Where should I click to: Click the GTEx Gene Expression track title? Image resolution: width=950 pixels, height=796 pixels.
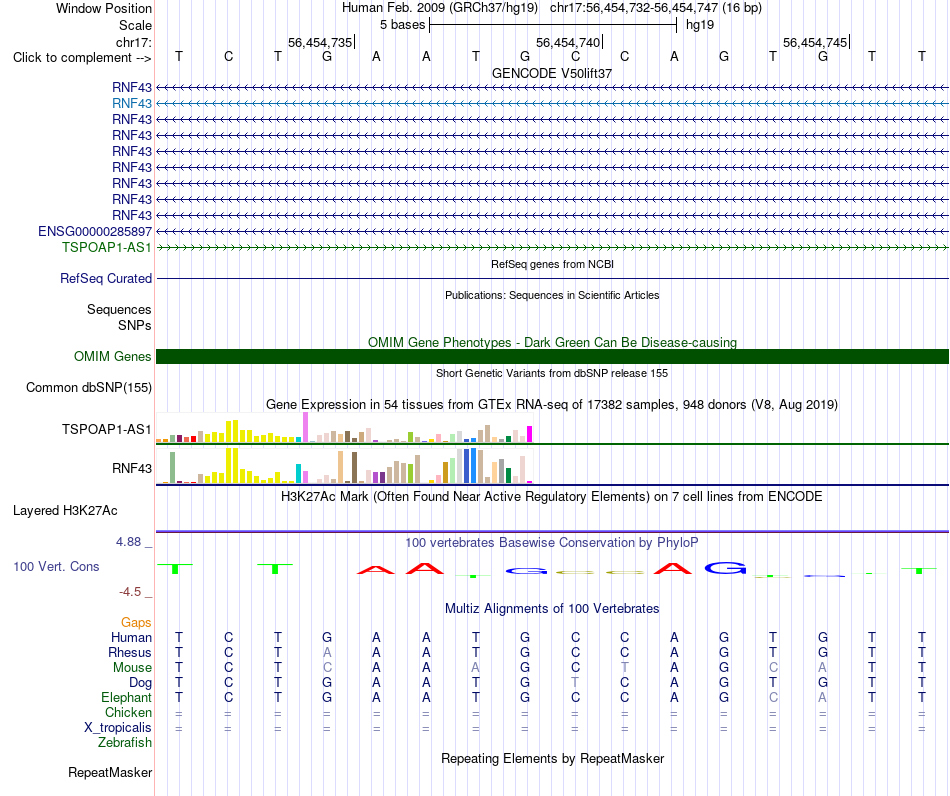pos(552,405)
